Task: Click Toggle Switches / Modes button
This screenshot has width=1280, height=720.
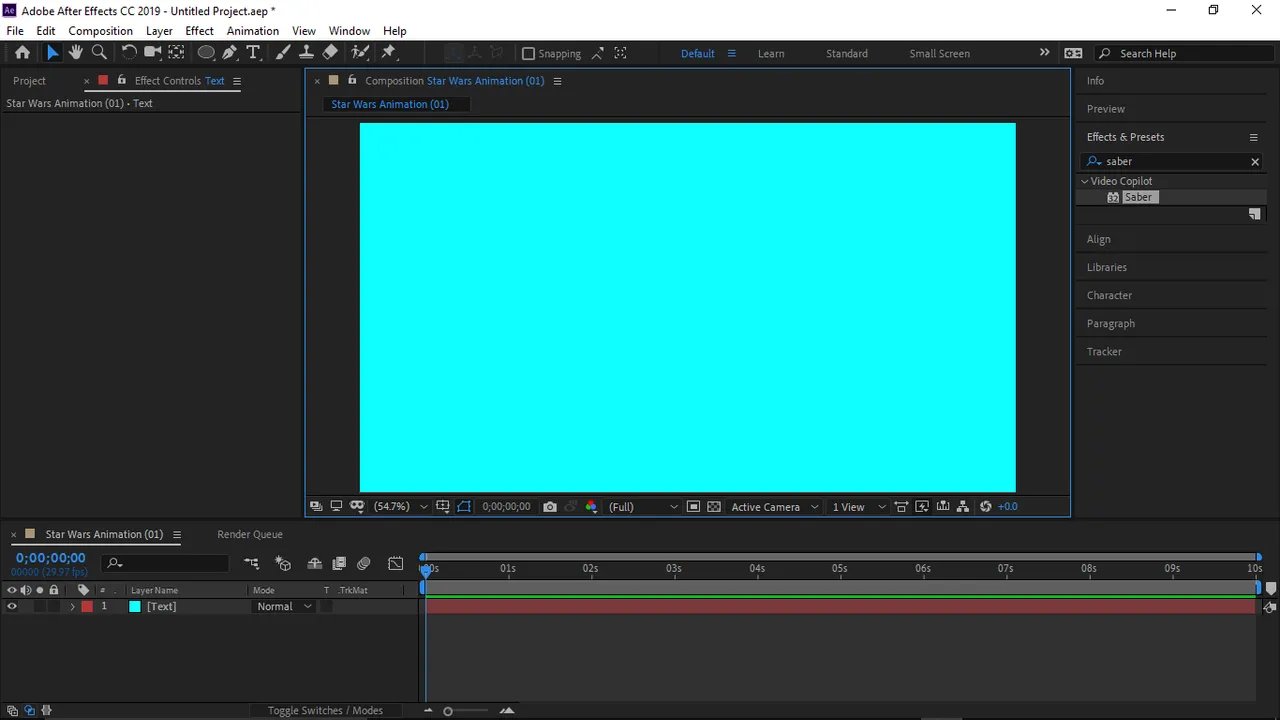Action: click(325, 710)
